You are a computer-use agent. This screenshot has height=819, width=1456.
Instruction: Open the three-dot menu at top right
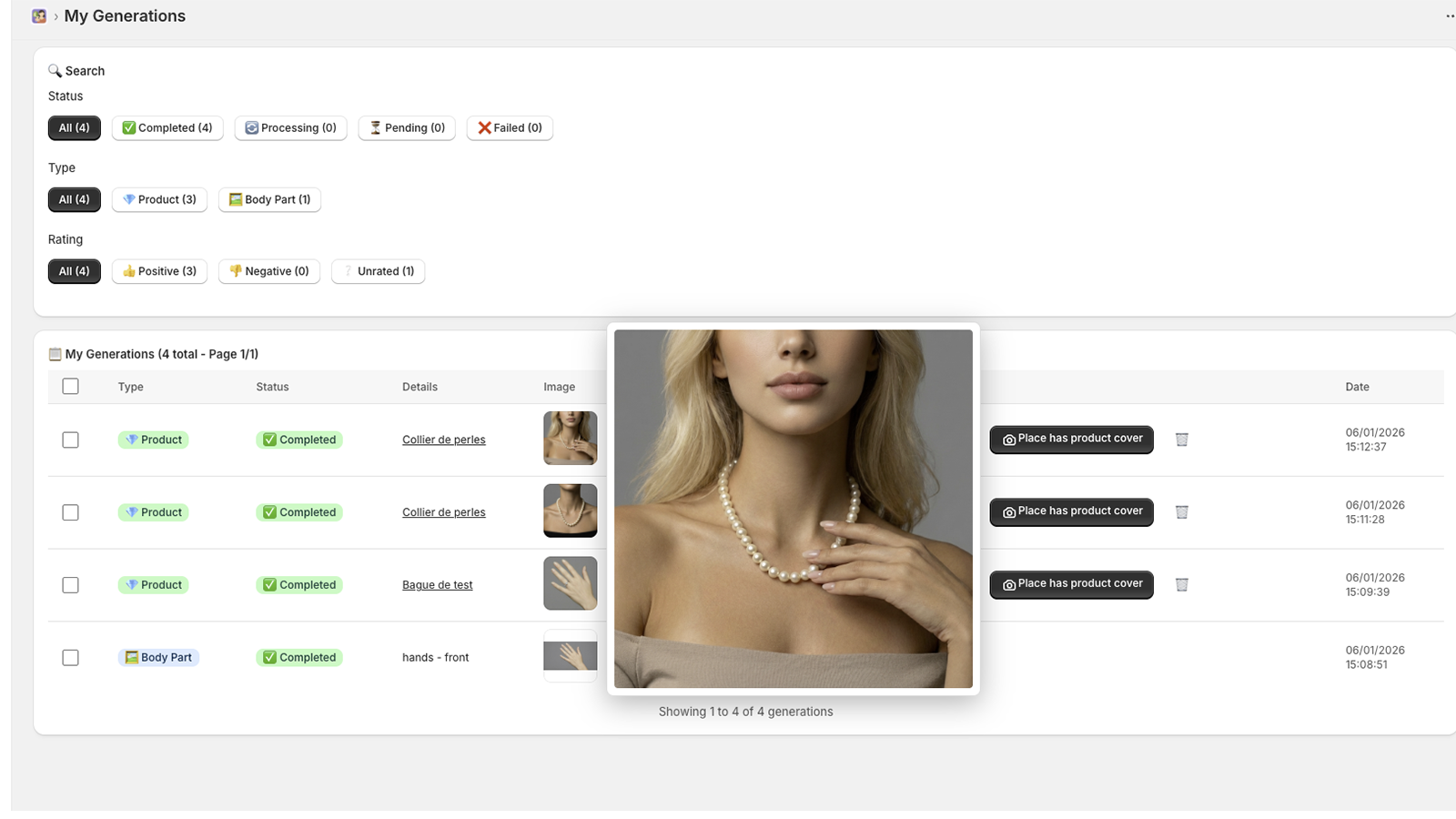point(1449,16)
